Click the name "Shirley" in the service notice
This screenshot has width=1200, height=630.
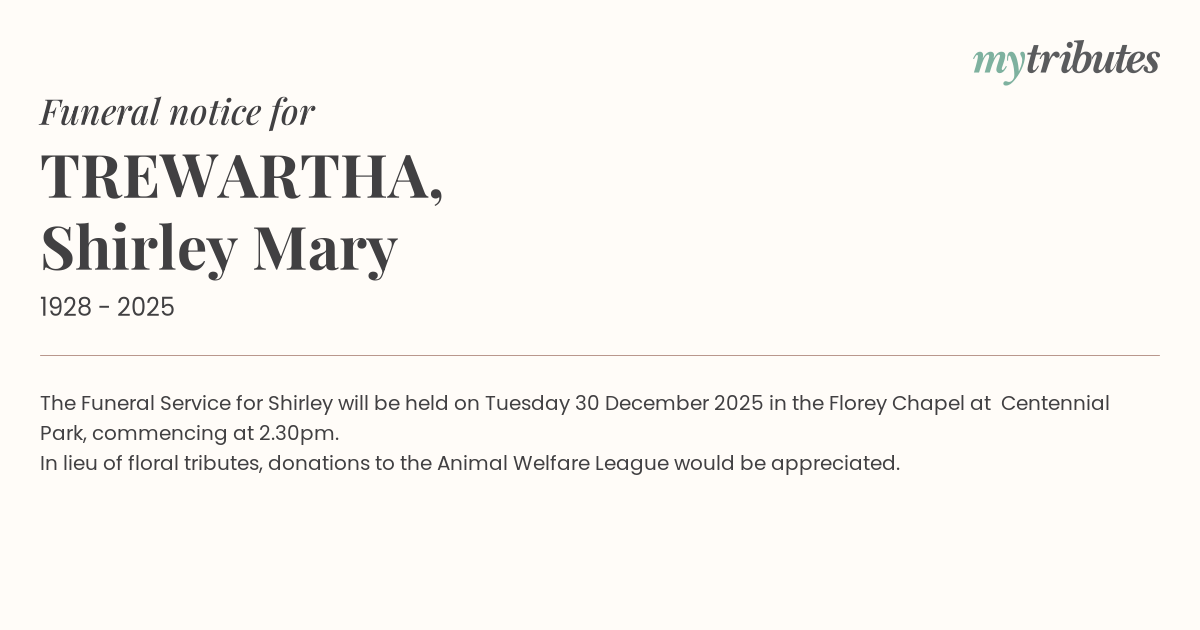click(x=300, y=403)
